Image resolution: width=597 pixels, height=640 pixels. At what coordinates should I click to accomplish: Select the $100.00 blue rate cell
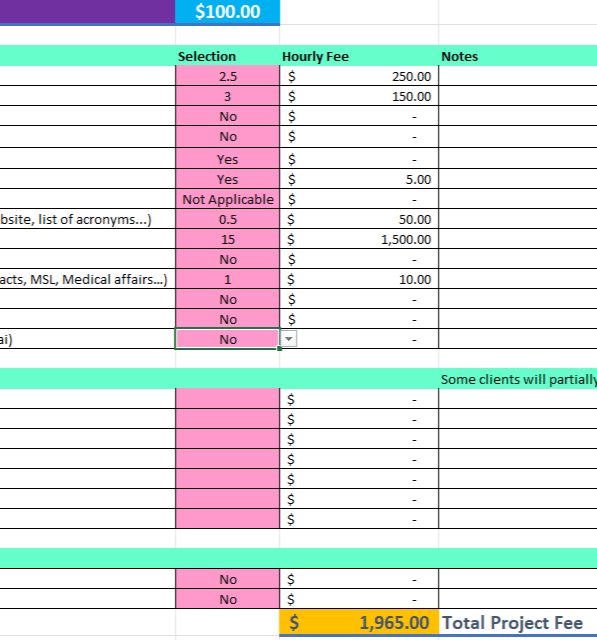[x=228, y=12]
